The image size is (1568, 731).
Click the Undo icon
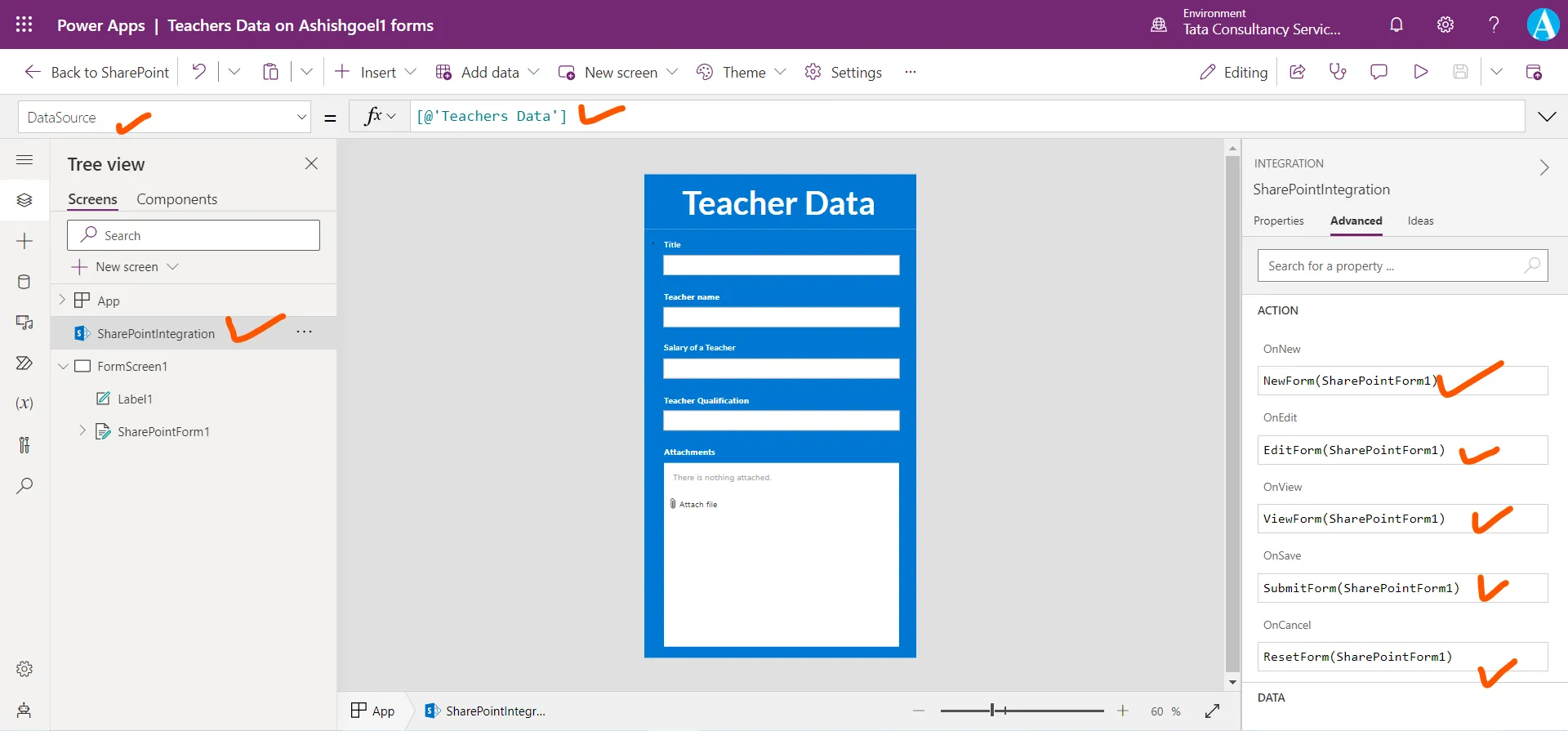pyautogui.click(x=198, y=72)
